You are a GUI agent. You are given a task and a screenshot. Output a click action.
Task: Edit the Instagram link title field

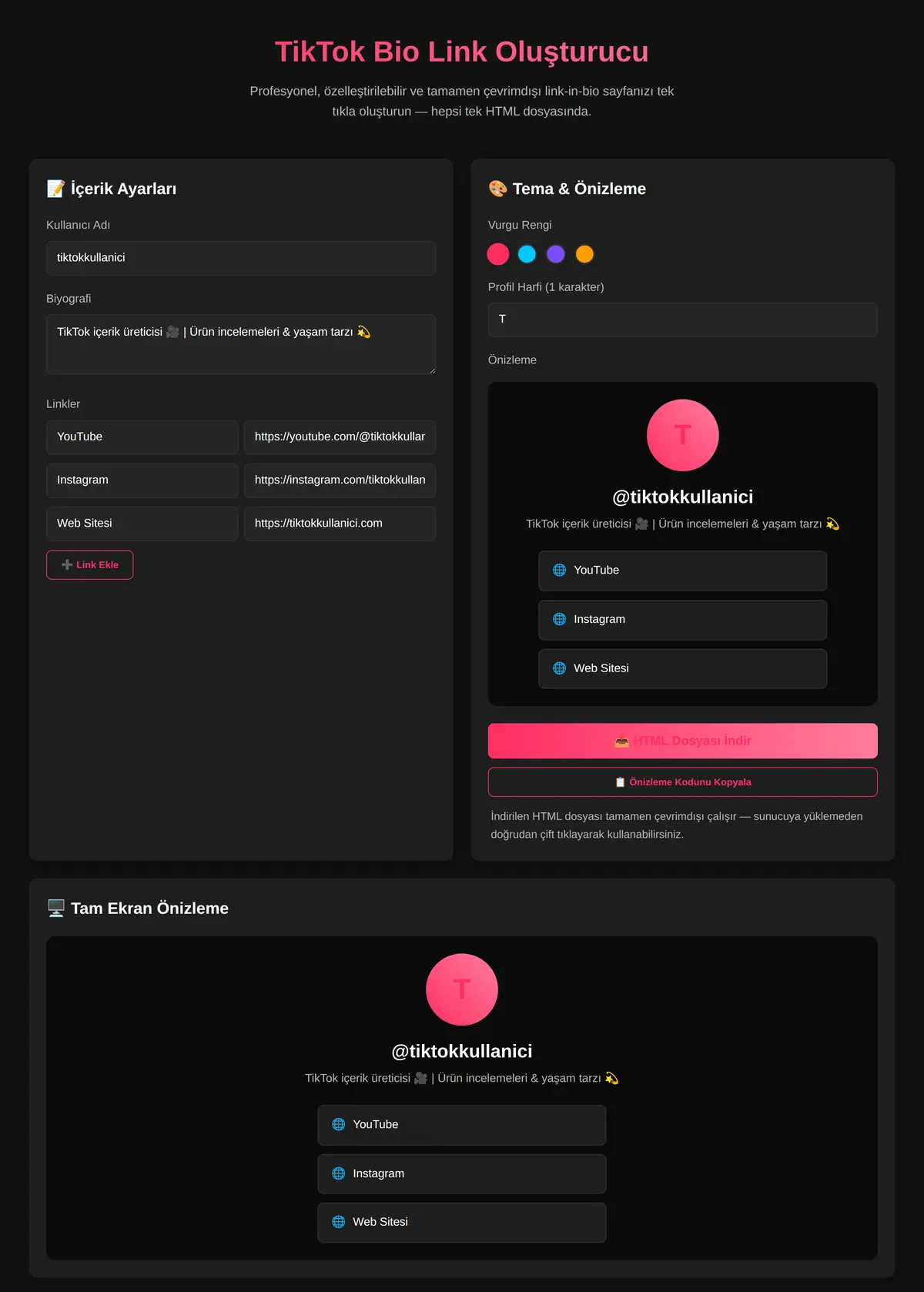click(x=142, y=480)
